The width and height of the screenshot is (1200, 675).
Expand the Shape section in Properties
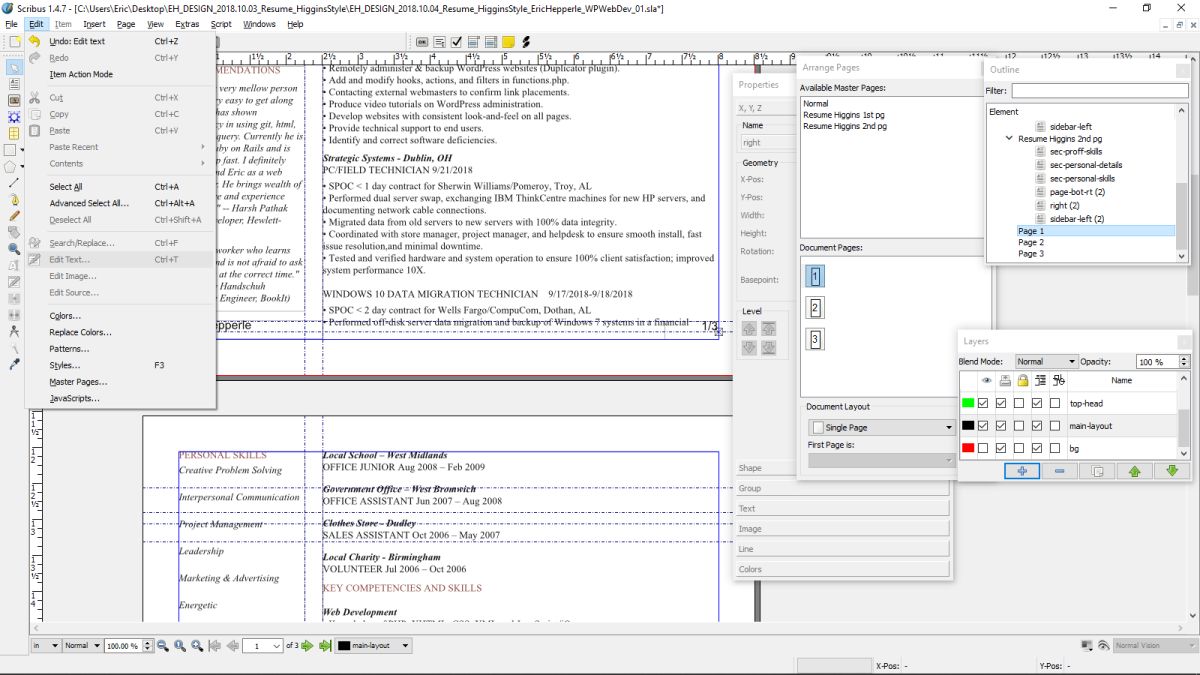[x=842, y=468]
